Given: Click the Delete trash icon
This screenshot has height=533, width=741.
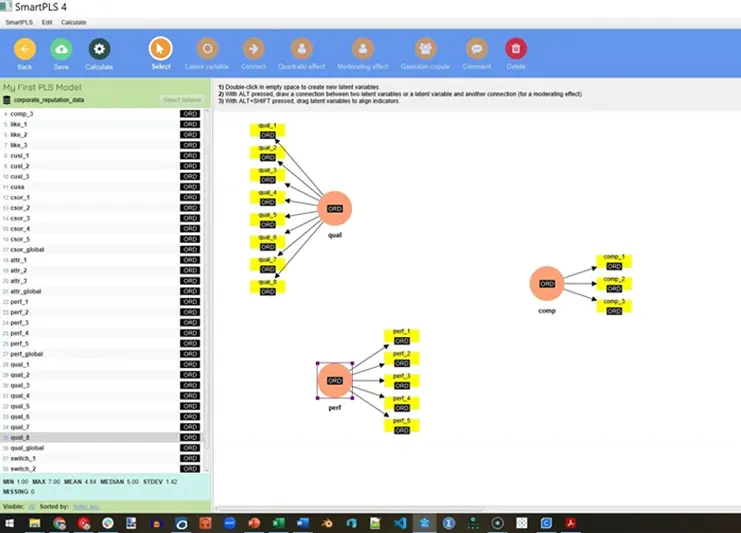Looking at the screenshot, I should point(516,49).
